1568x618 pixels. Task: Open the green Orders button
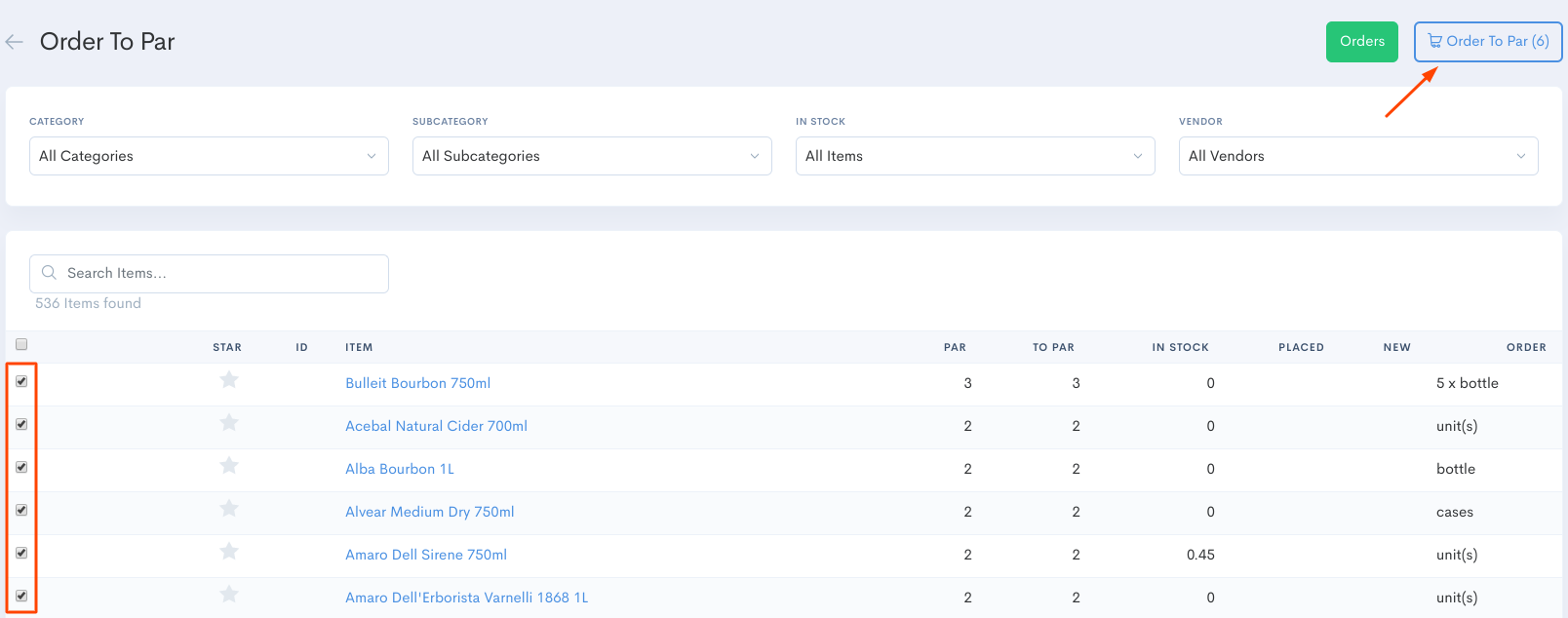click(x=1361, y=42)
